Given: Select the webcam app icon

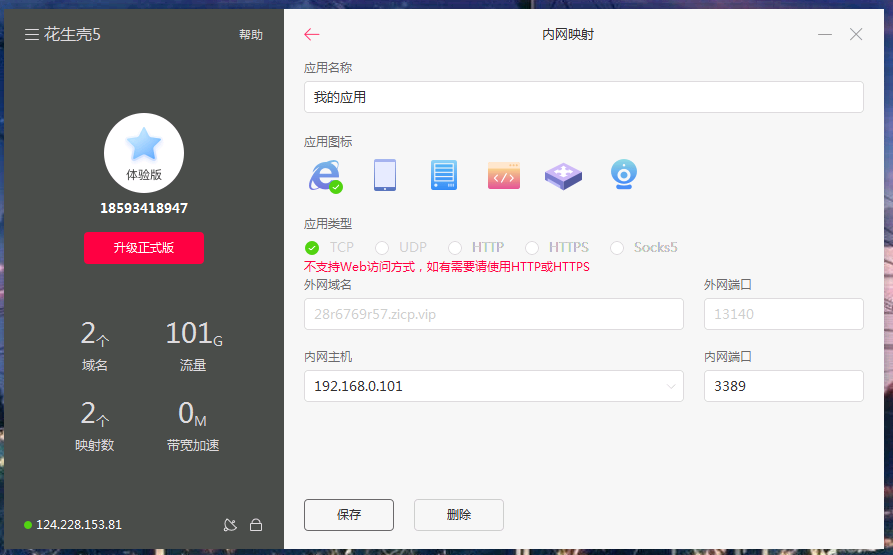Looking at the screenshot, I should pyautogui.click(x=624, y=174).
